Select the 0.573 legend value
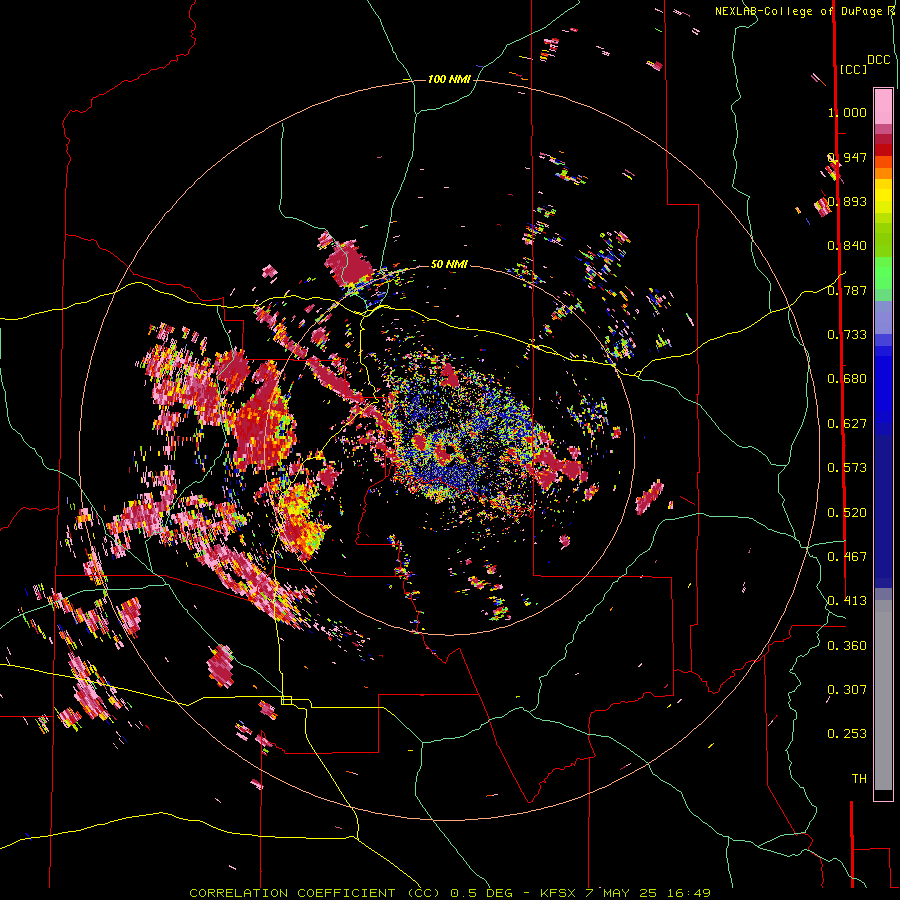Screen dimensions: 900x900 (847, 468)
